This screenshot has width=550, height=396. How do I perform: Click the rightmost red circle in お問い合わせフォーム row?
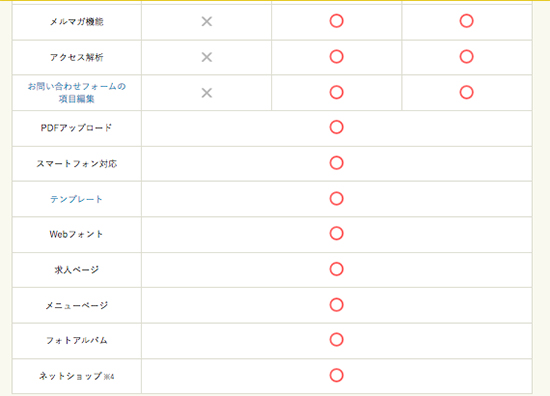(467, 92)
